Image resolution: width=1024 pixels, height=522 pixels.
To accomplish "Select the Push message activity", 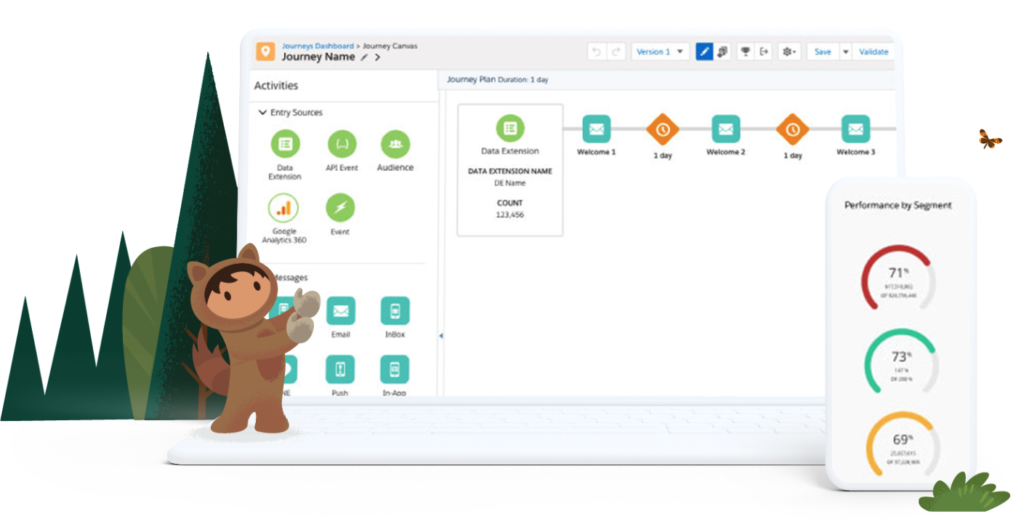I will point(340,370).
